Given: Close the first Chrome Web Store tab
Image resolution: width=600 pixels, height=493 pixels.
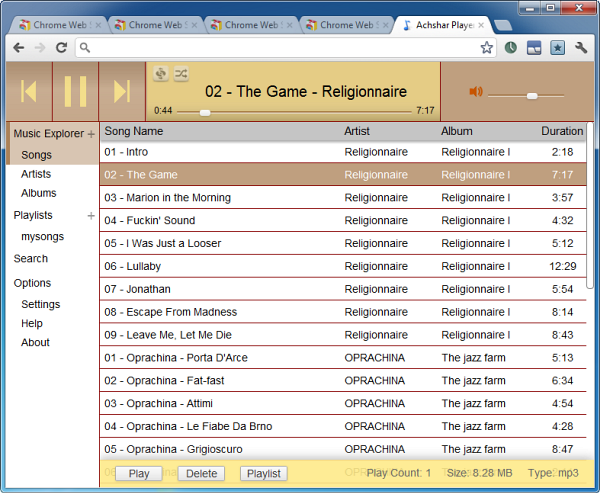Looking at the screenshot, I should [98, 25].
